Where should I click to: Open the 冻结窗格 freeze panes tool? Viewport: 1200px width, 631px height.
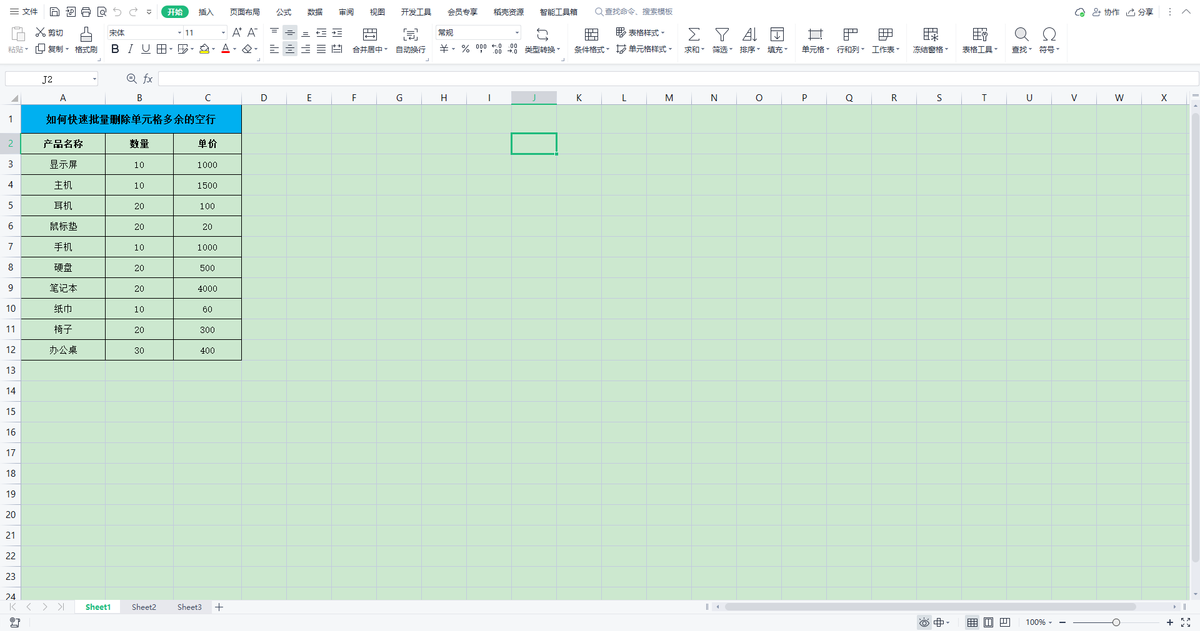click(x=930, y=40)
